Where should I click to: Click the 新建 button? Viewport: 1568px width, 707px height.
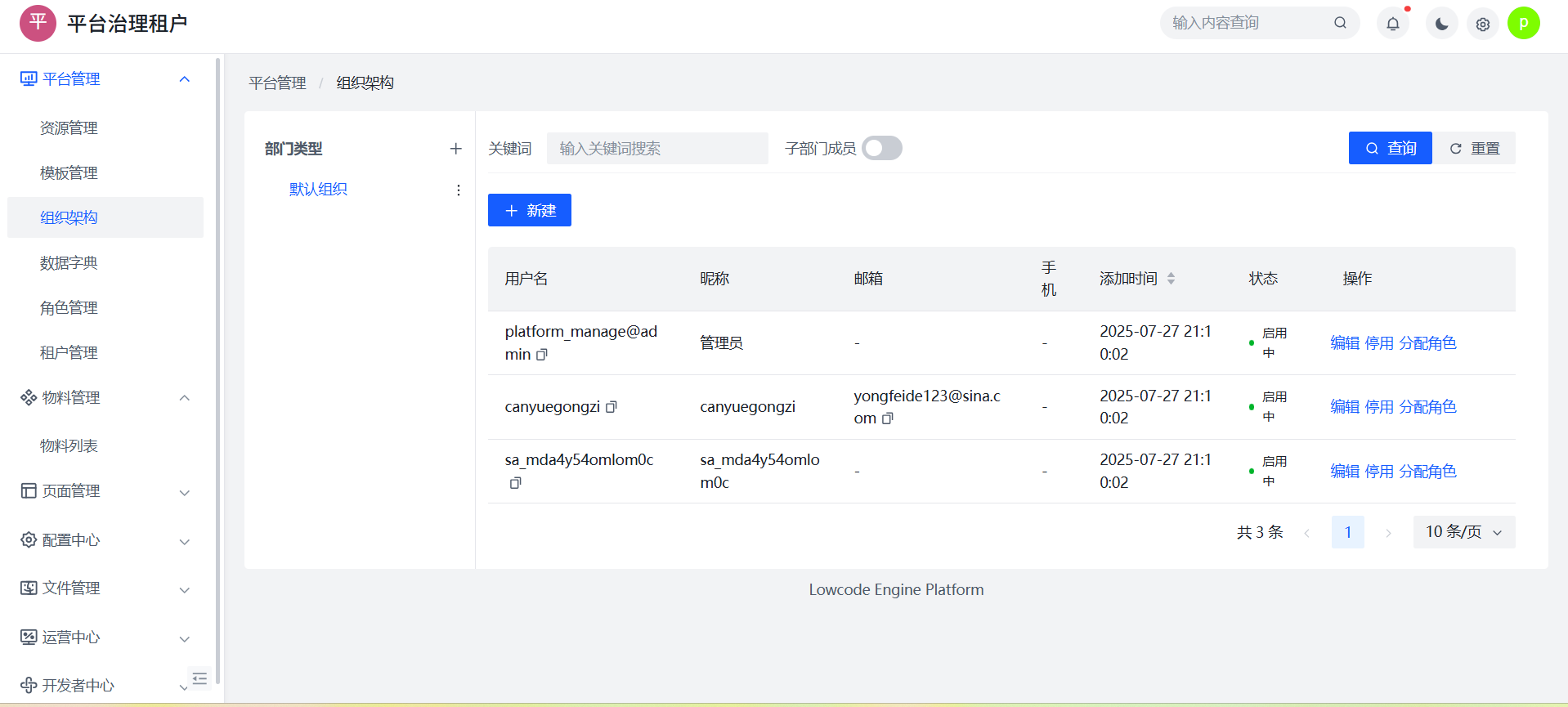click(x=529, y=210)
